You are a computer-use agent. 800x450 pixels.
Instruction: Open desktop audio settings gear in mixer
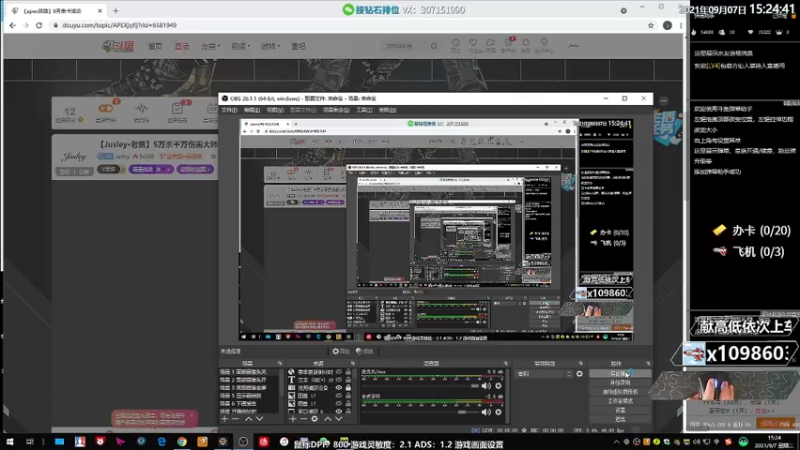tap(498, 411)
